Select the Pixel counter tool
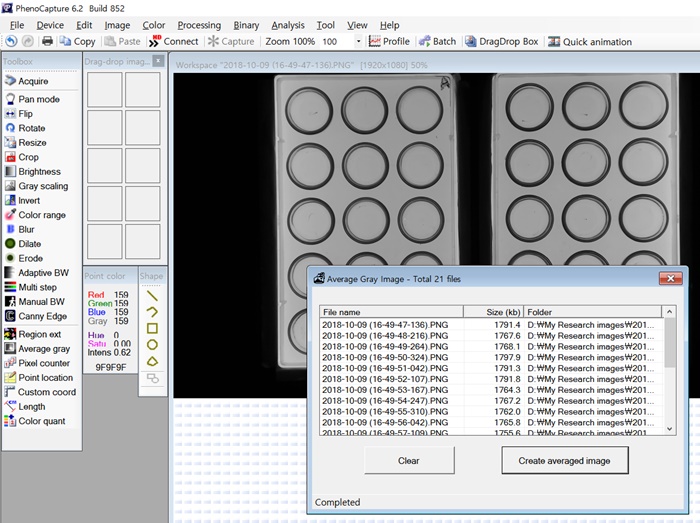Image resolution: width=700 pixels, height=523 pixels. tap(43, 363)
